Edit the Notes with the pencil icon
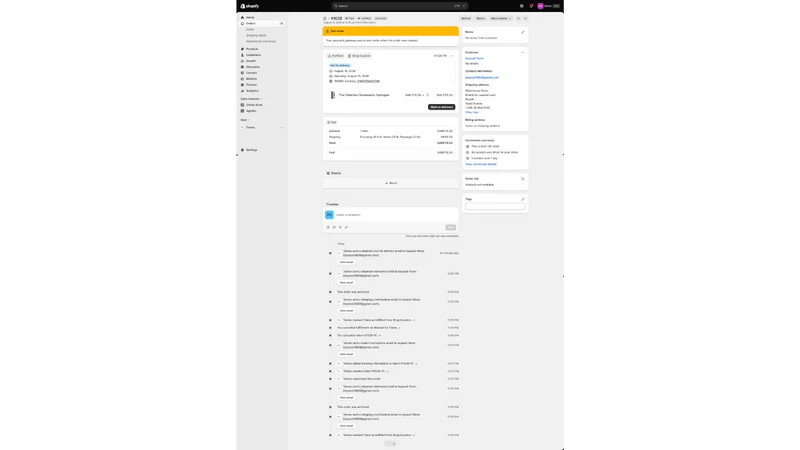Viewport: 800px width, 450px height. (x=522, y=32)
